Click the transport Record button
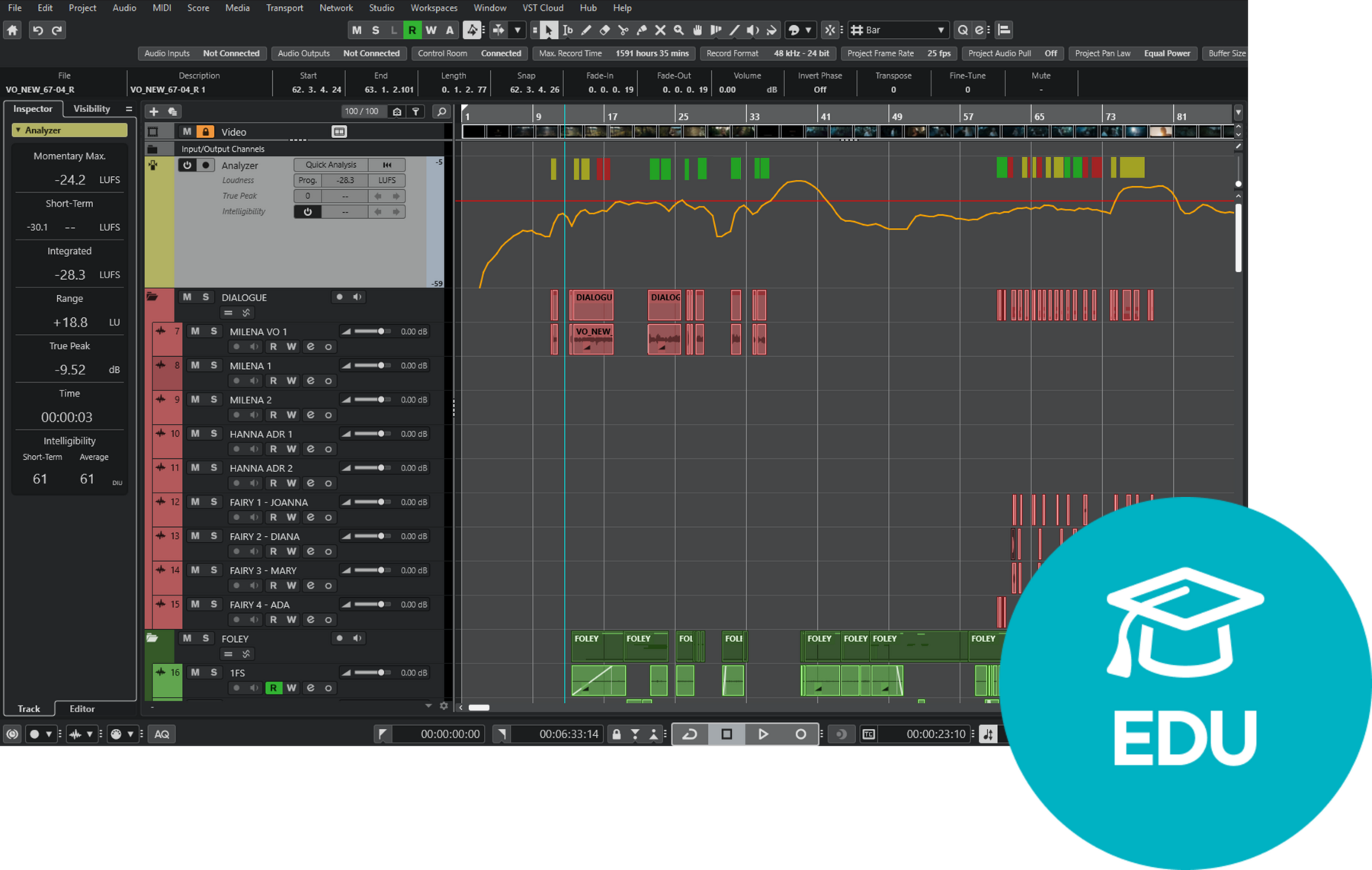The image size is (1372, 870). coord(800,734)
